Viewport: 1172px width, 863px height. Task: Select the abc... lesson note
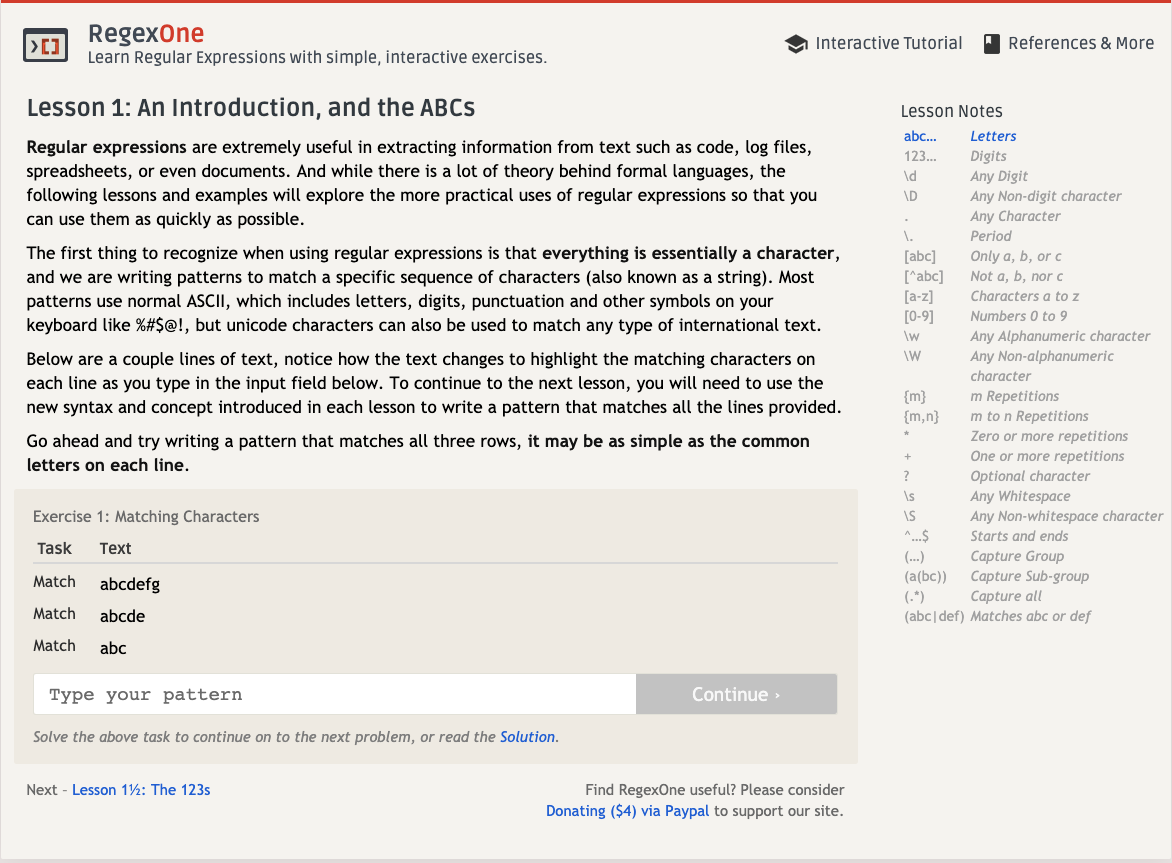pos(919,136)
